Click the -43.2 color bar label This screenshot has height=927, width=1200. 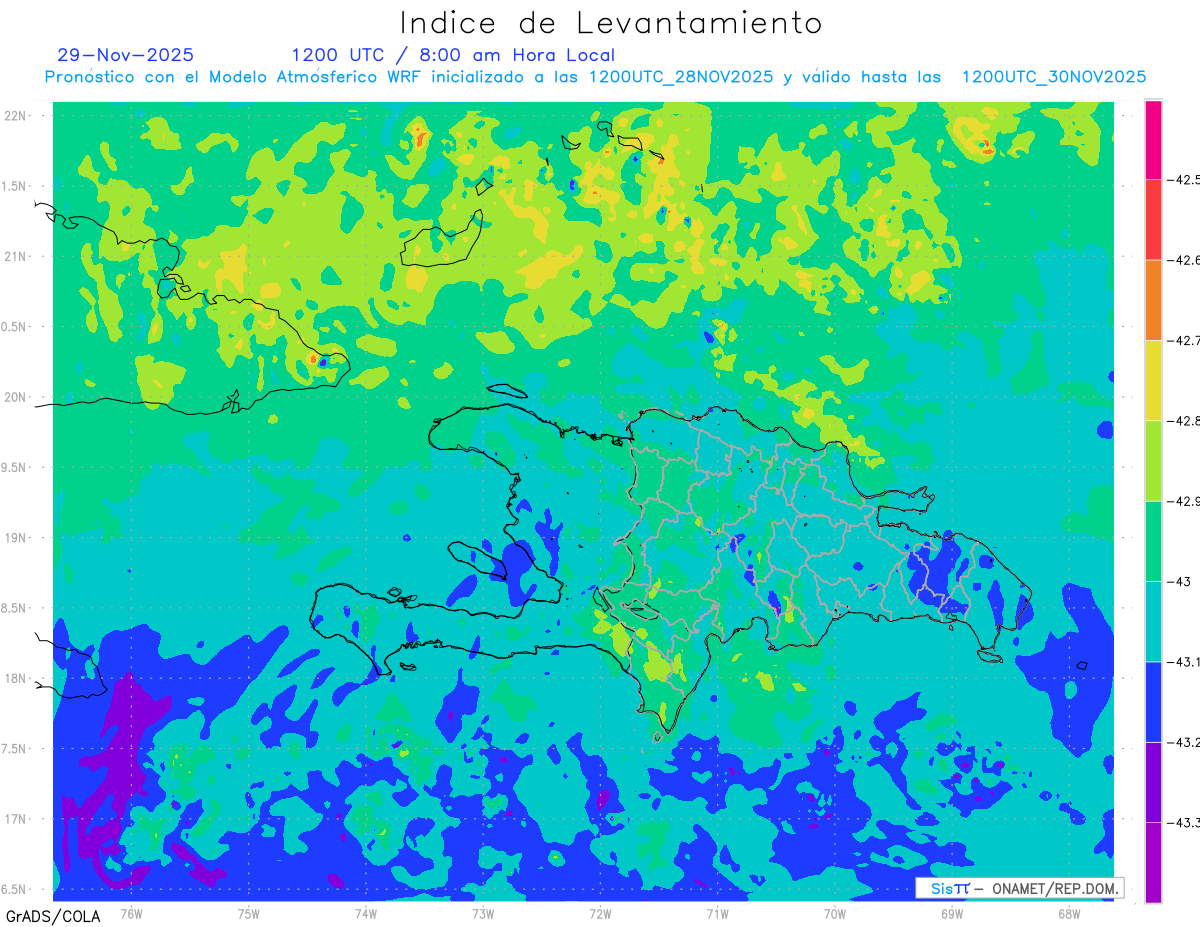pos(1185,742)
